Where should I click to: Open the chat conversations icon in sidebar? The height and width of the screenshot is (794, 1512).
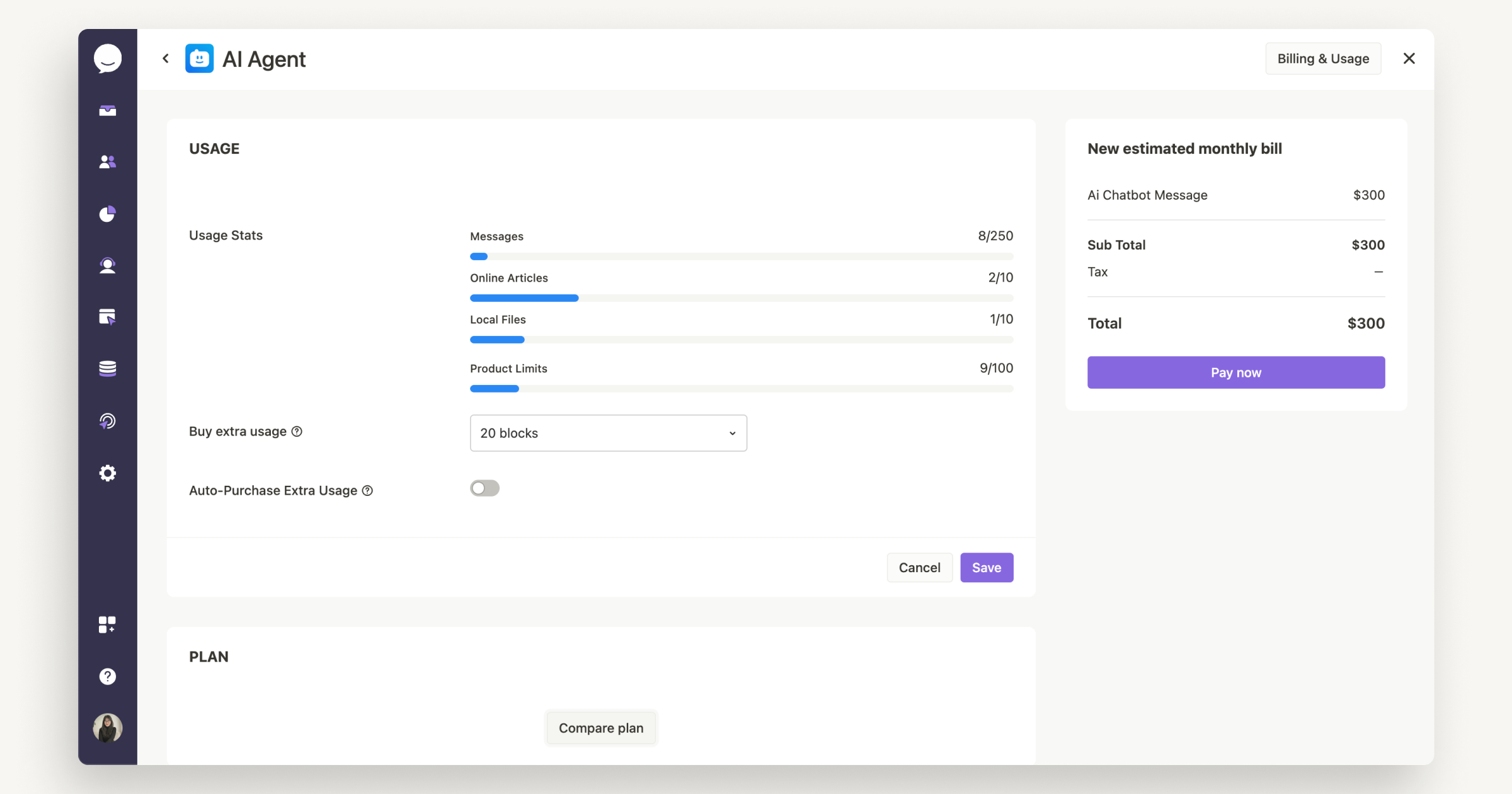point(107,58)
